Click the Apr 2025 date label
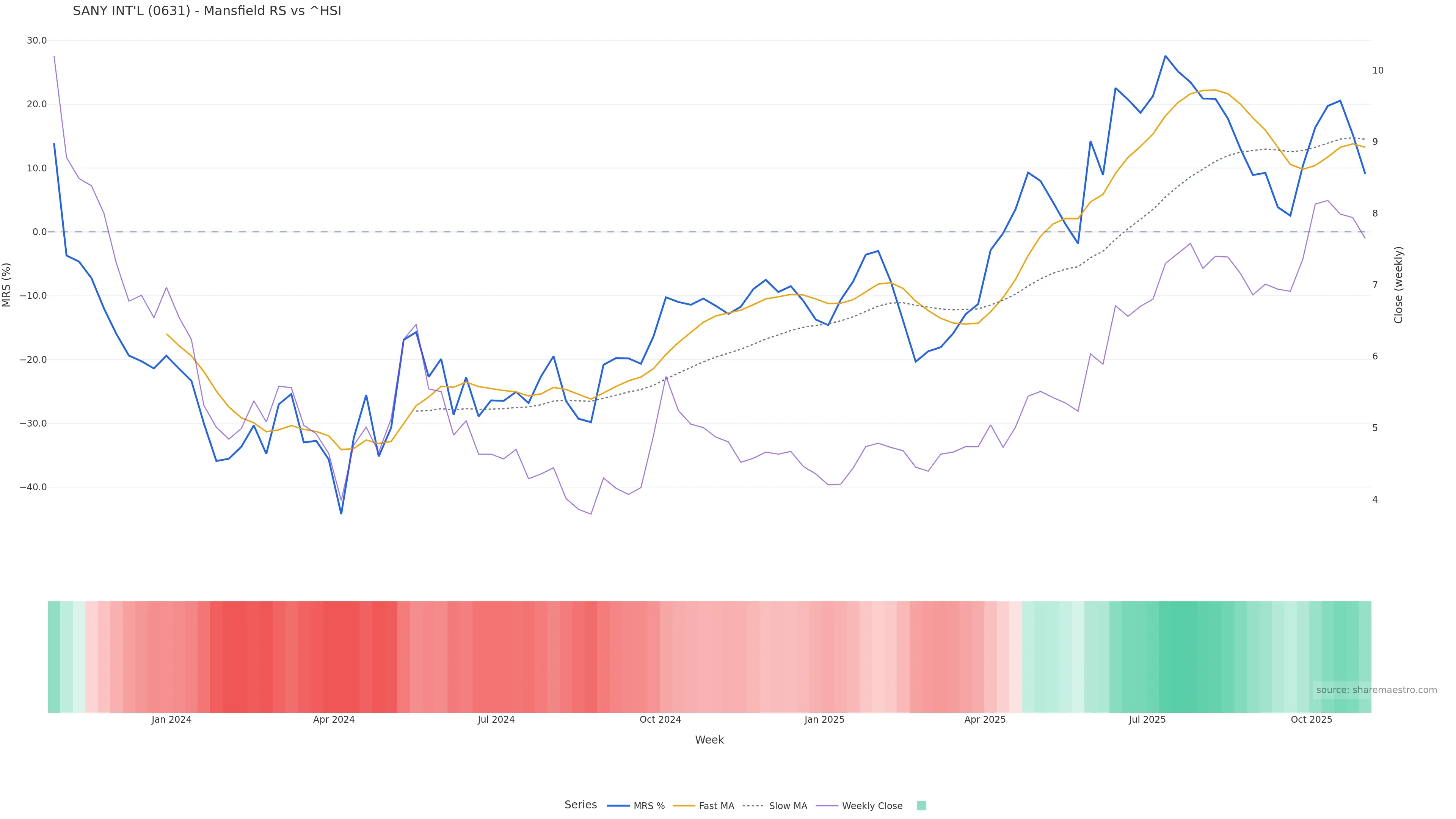 [985, 720]
